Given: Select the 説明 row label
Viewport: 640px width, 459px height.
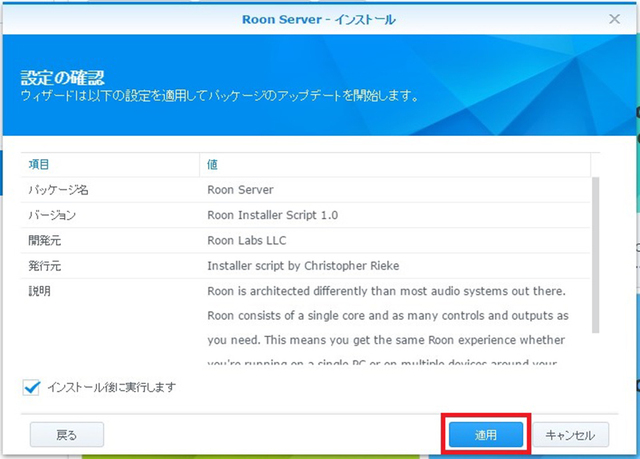Looking at the screenshot, I should [x=39, y=291].
